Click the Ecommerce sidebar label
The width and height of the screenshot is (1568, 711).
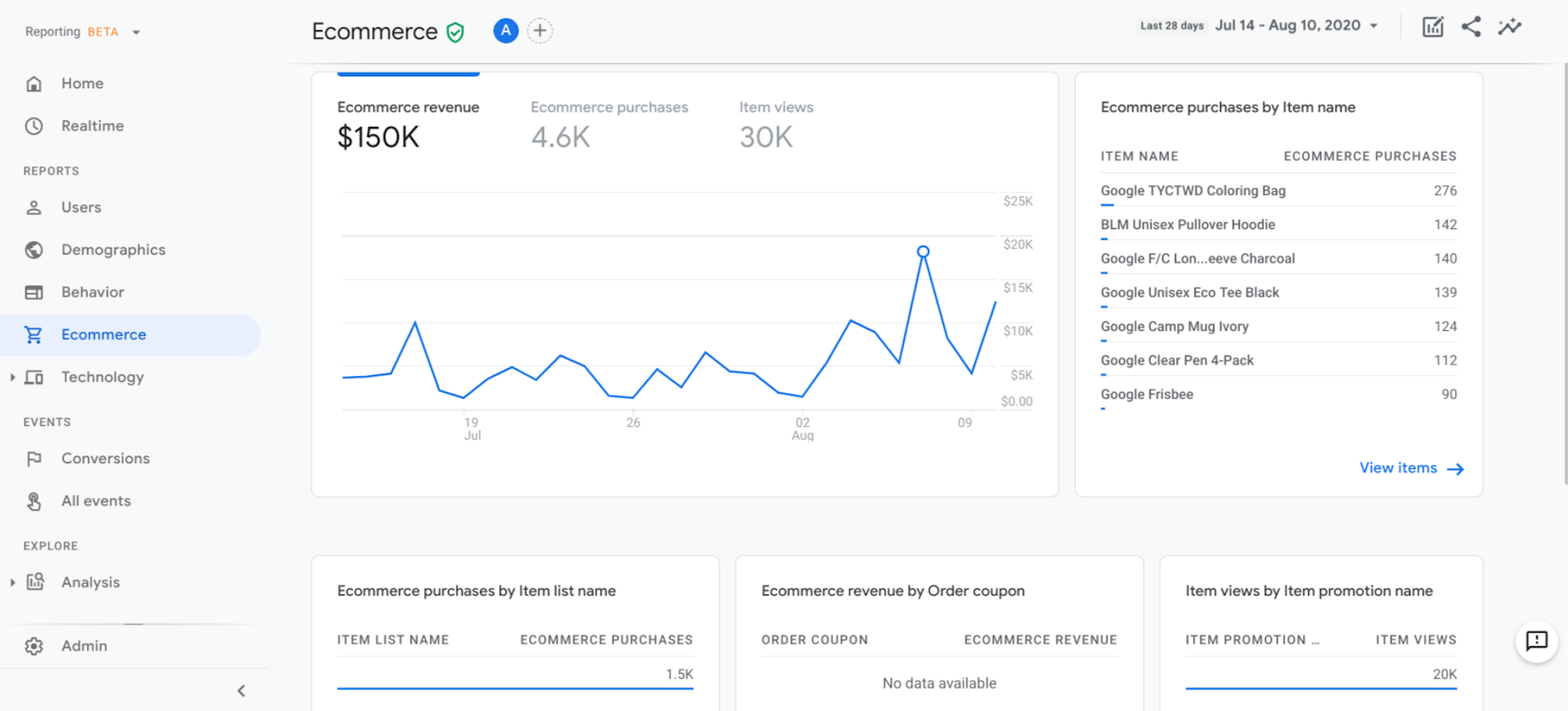click(104, 335)
